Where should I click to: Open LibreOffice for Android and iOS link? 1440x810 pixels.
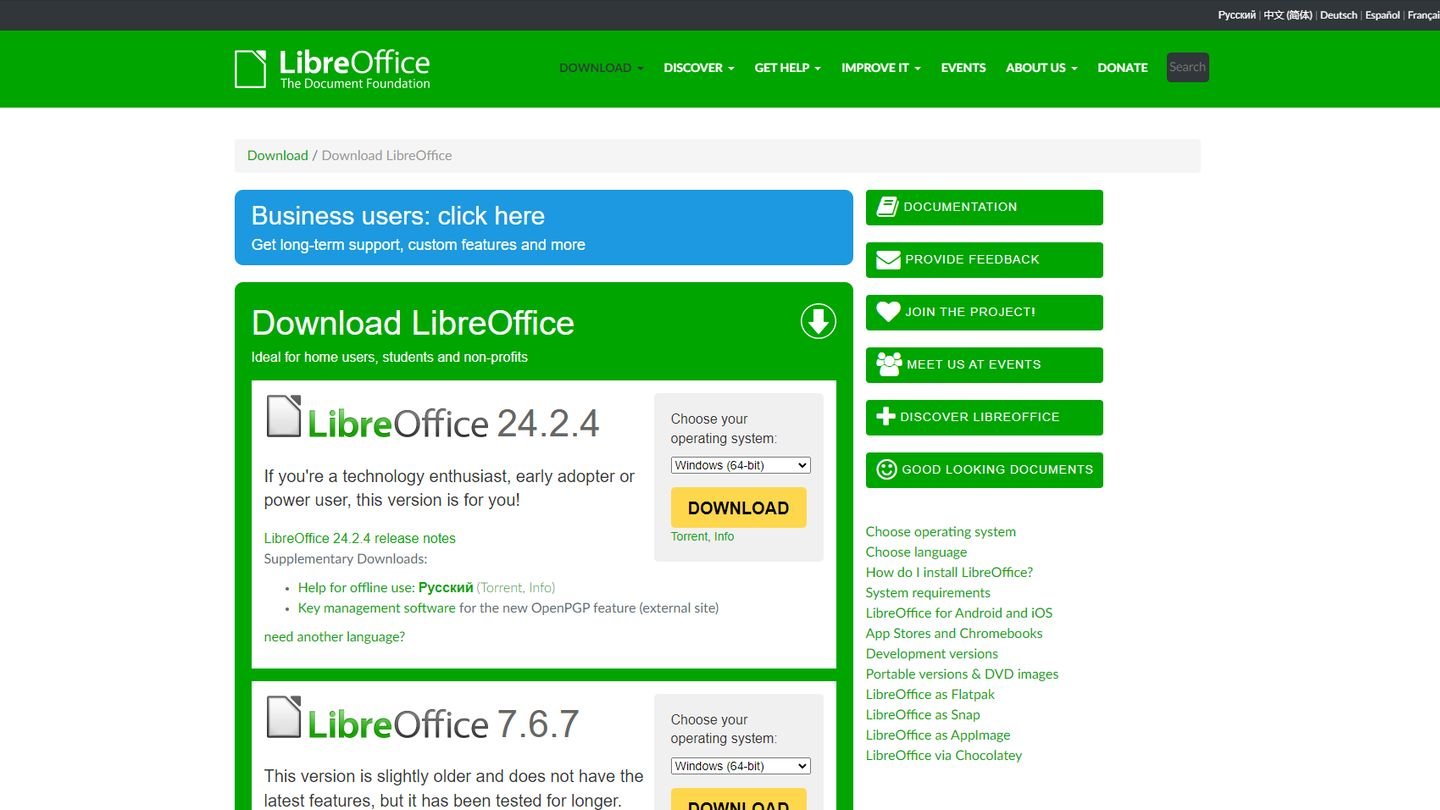(959, 613)
